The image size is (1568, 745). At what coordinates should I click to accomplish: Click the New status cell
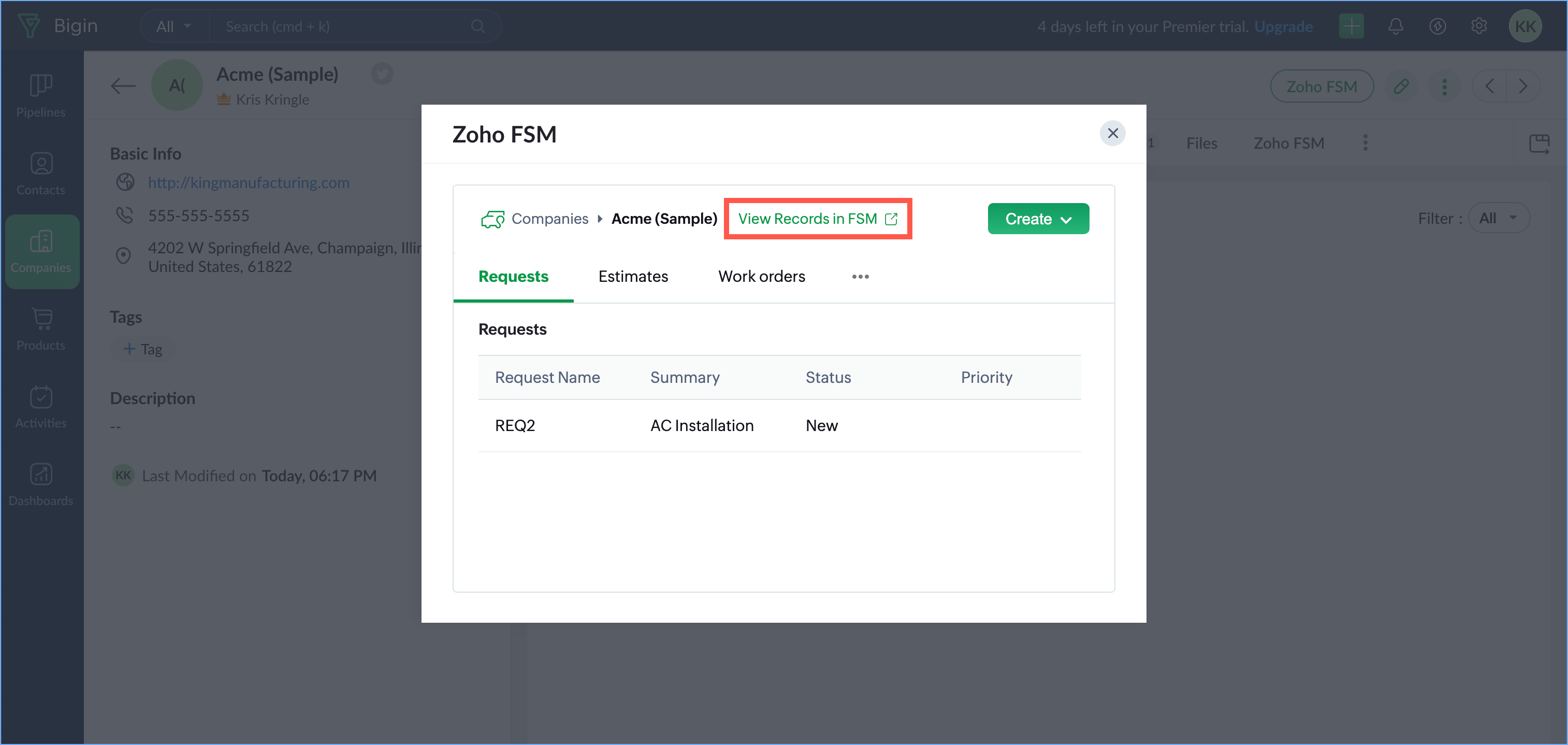821,425
